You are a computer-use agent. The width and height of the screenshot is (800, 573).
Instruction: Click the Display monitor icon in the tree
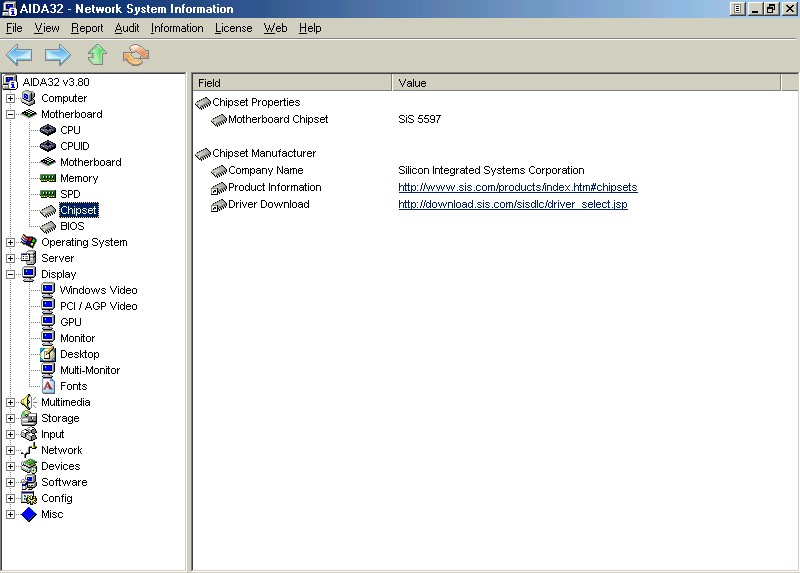tap(29, 274)
